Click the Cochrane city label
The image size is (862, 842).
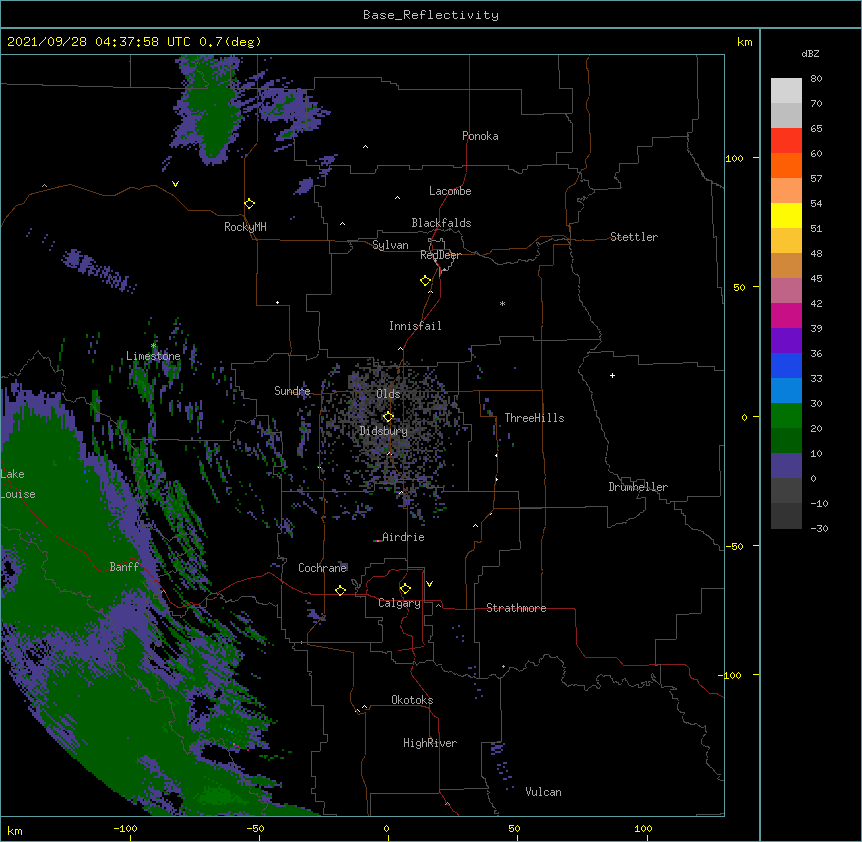click(x=322, y=568)
